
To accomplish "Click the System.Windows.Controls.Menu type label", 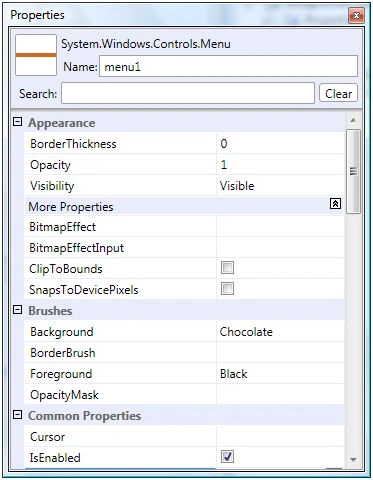I will tap(146, 44).
